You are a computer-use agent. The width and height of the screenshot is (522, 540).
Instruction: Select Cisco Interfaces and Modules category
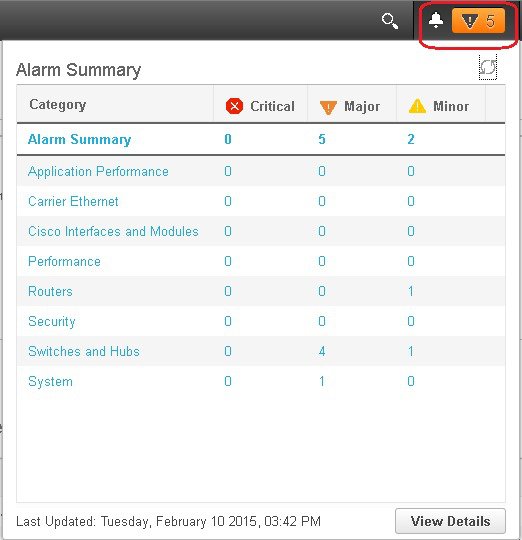click(113, 231)
